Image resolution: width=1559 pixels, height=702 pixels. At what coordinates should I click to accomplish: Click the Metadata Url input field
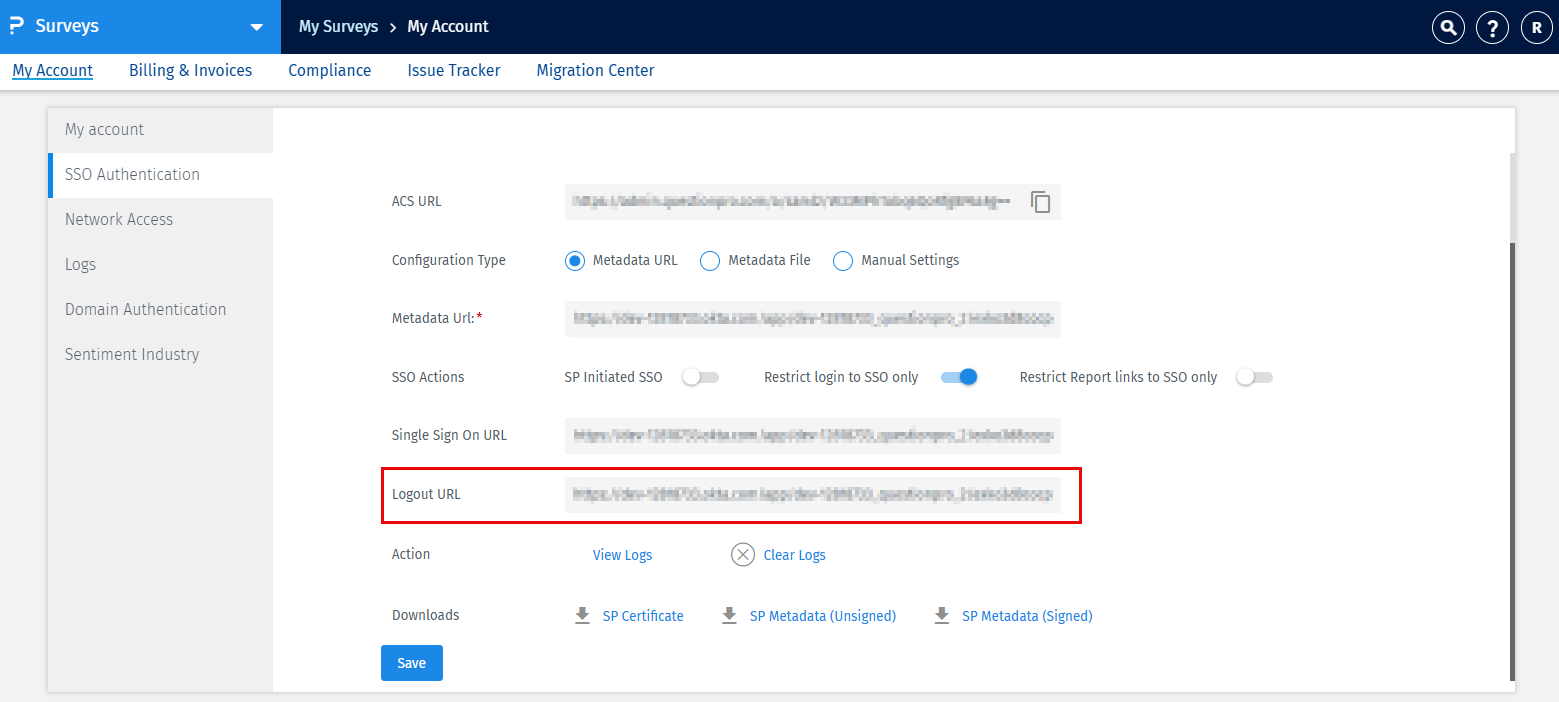812,319
